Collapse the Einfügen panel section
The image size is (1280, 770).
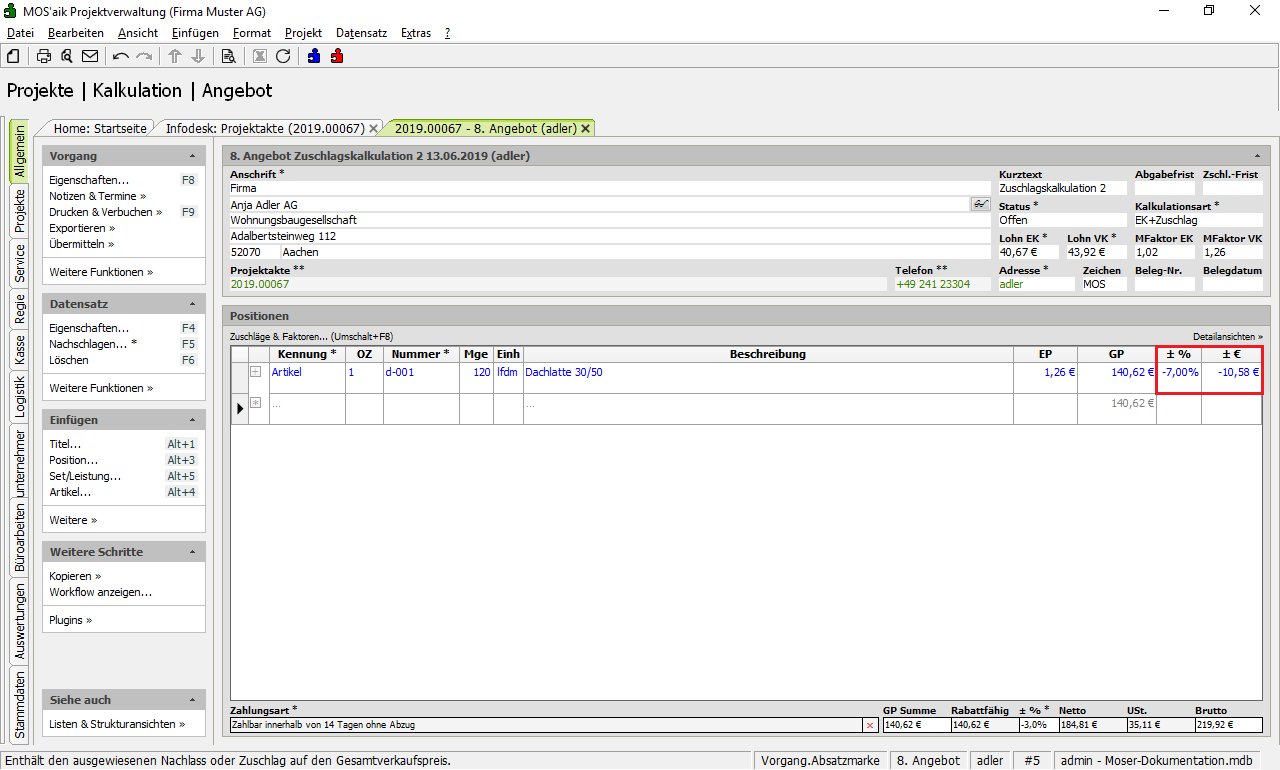coord(192,420)
